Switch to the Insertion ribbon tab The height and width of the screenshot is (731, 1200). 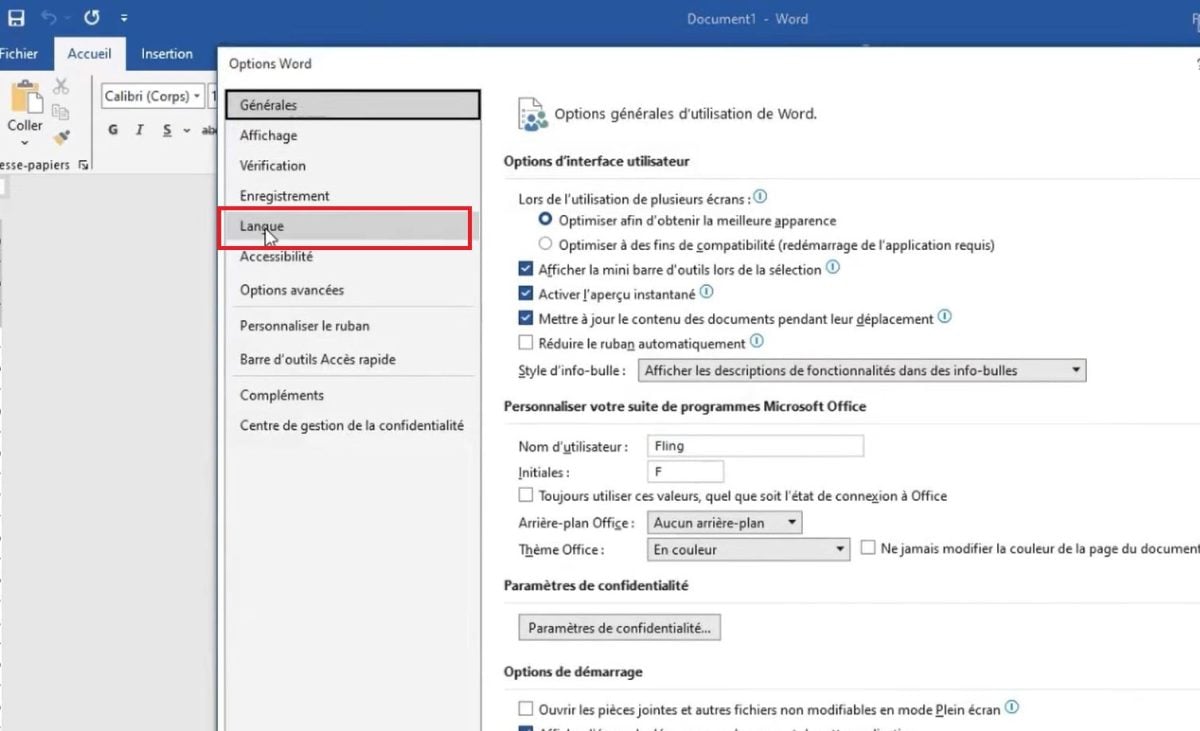tap(167, 54)
